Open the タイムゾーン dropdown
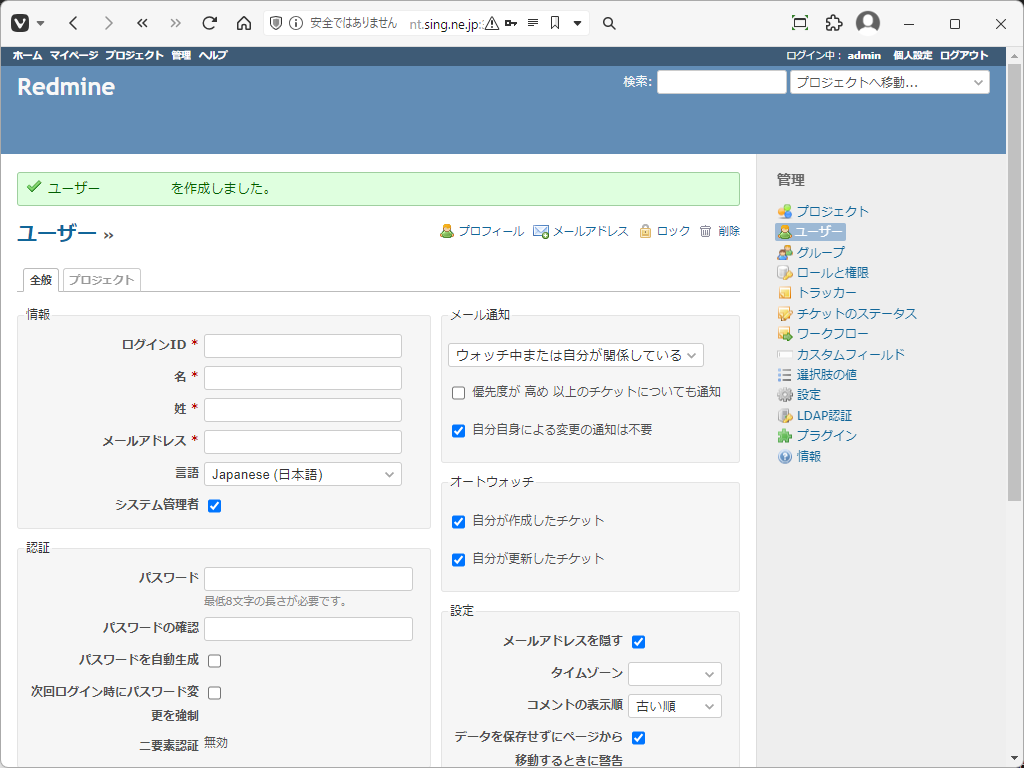The image size is (1024, 768). pos(675,674)
